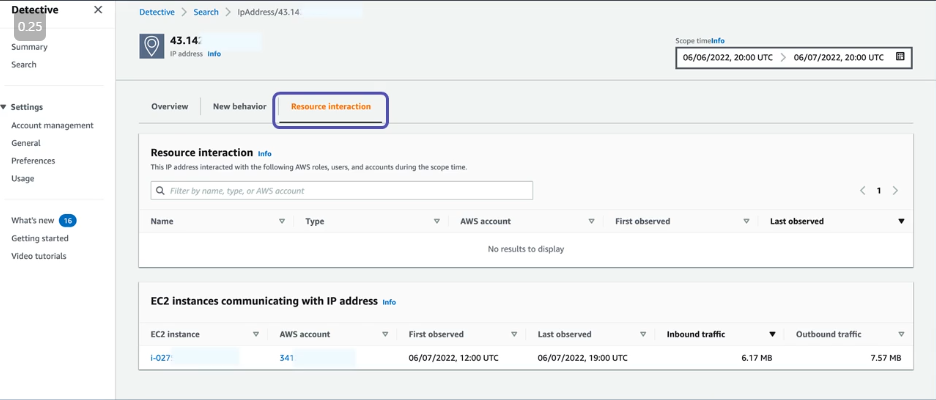The height and width of the screenshot is (400, 936).
Task: Open What's new in sidebar
Action: pos(33,220)
